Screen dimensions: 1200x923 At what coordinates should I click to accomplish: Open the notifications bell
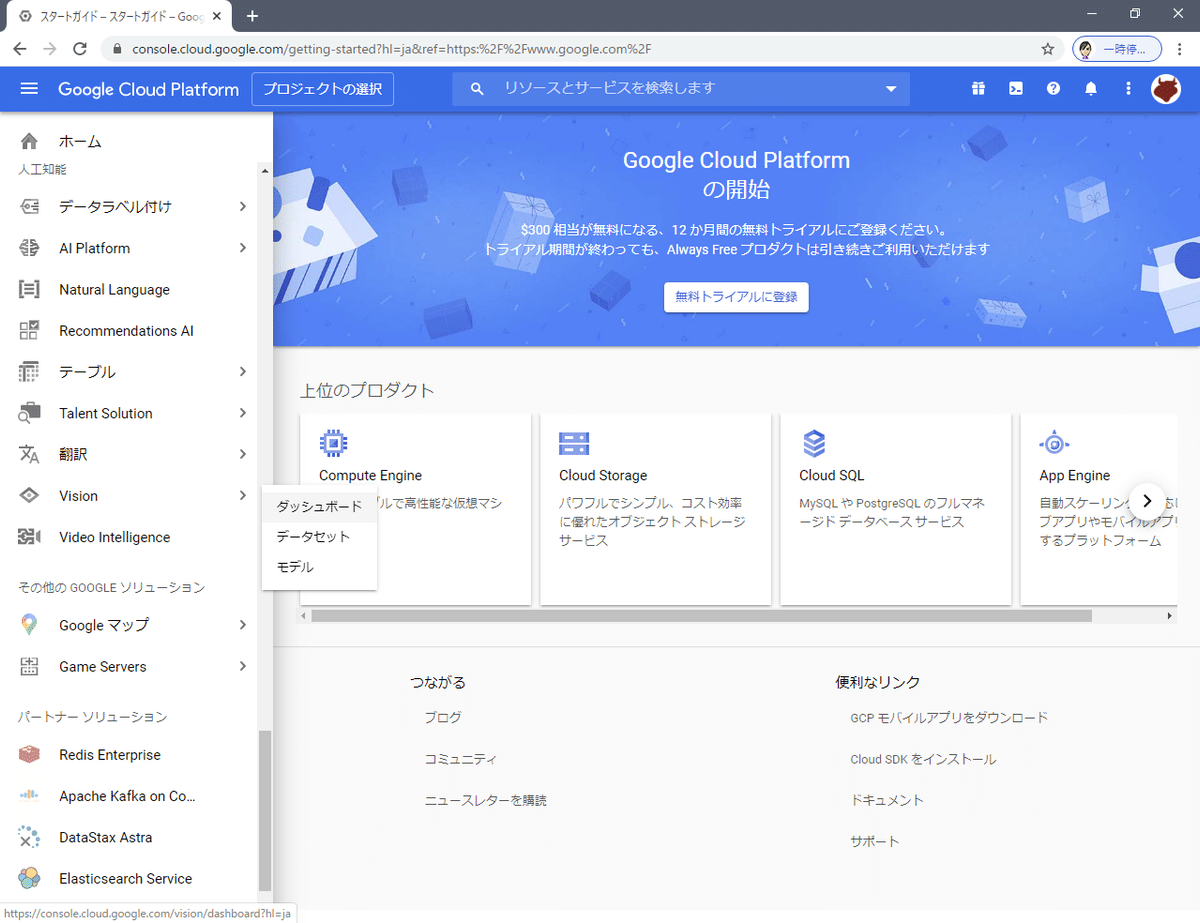tap(1091, 89)
